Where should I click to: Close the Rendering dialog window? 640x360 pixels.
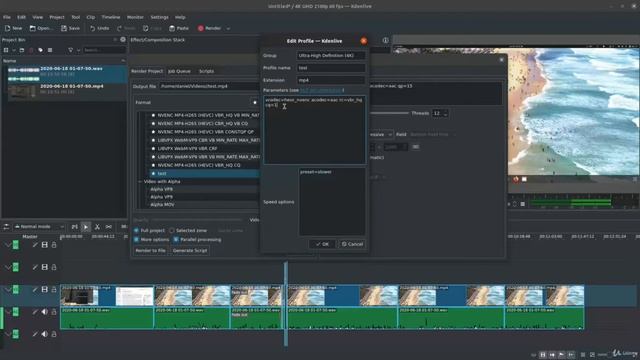pyautogui.click(x=502, y=60)
